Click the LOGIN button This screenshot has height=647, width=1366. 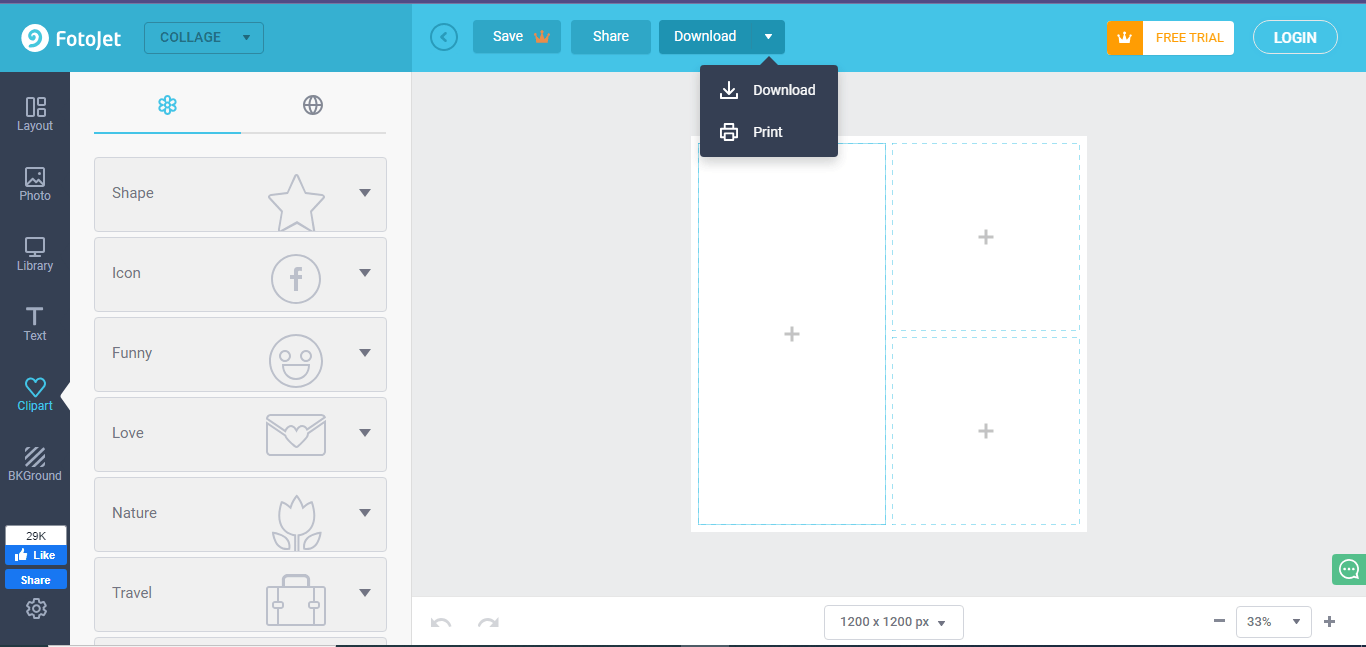(1295, 38)
